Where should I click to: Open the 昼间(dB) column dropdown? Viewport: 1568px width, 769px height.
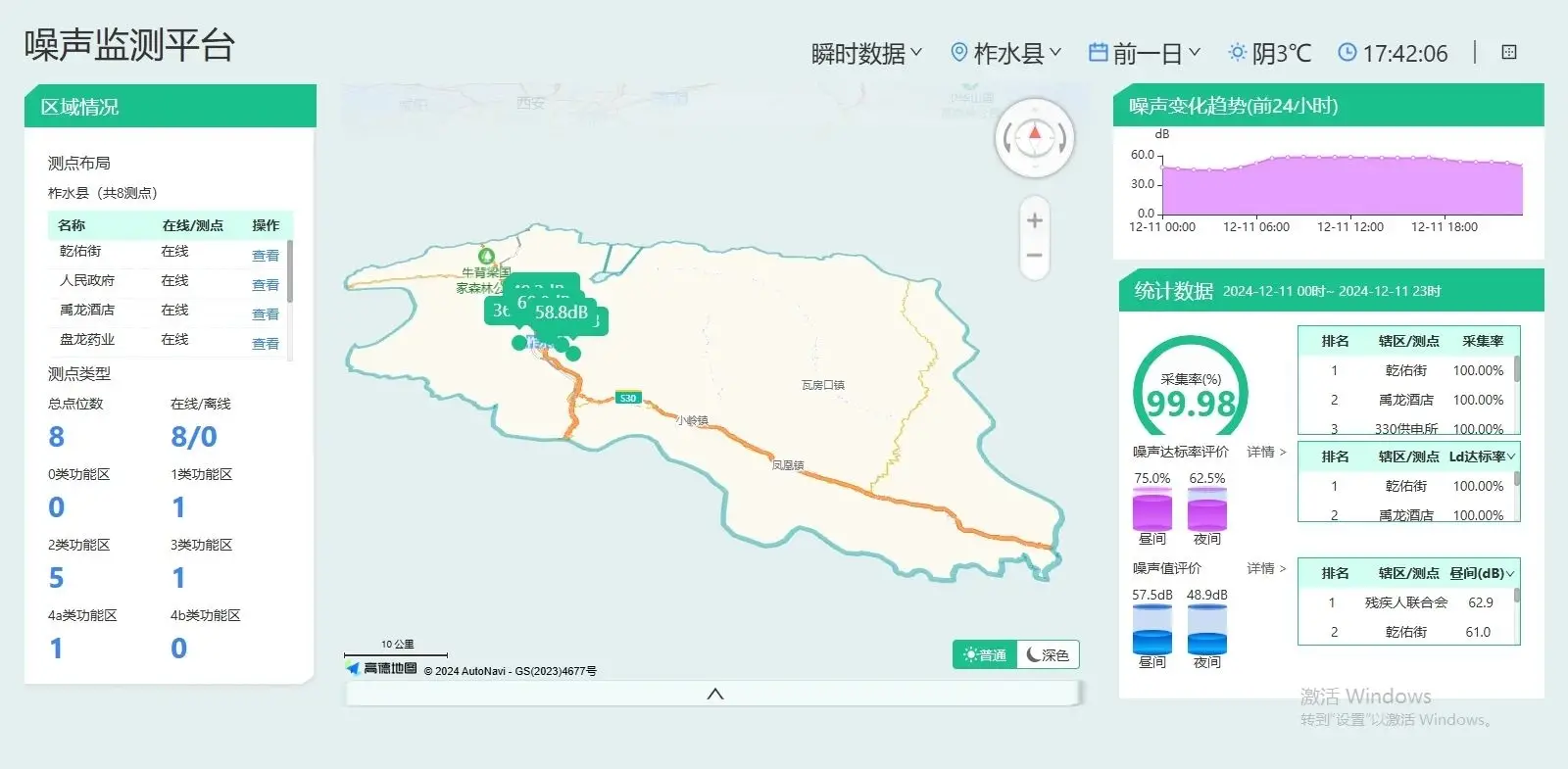(1483, 573)
